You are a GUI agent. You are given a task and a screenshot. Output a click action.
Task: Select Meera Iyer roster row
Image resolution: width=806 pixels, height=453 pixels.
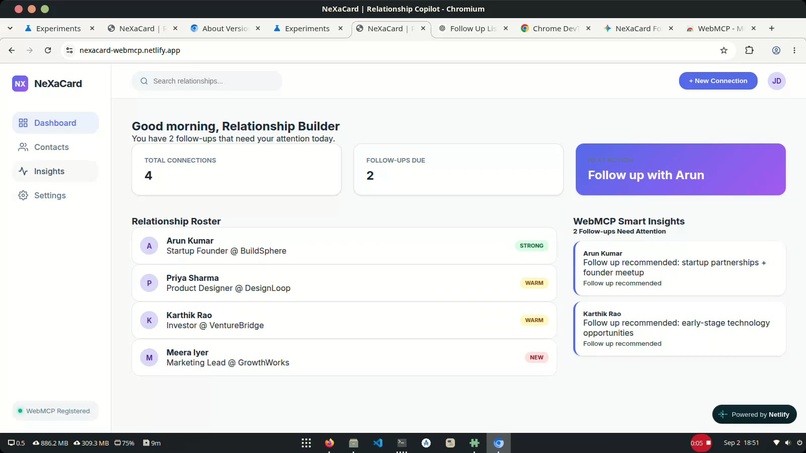coord(344,357)
